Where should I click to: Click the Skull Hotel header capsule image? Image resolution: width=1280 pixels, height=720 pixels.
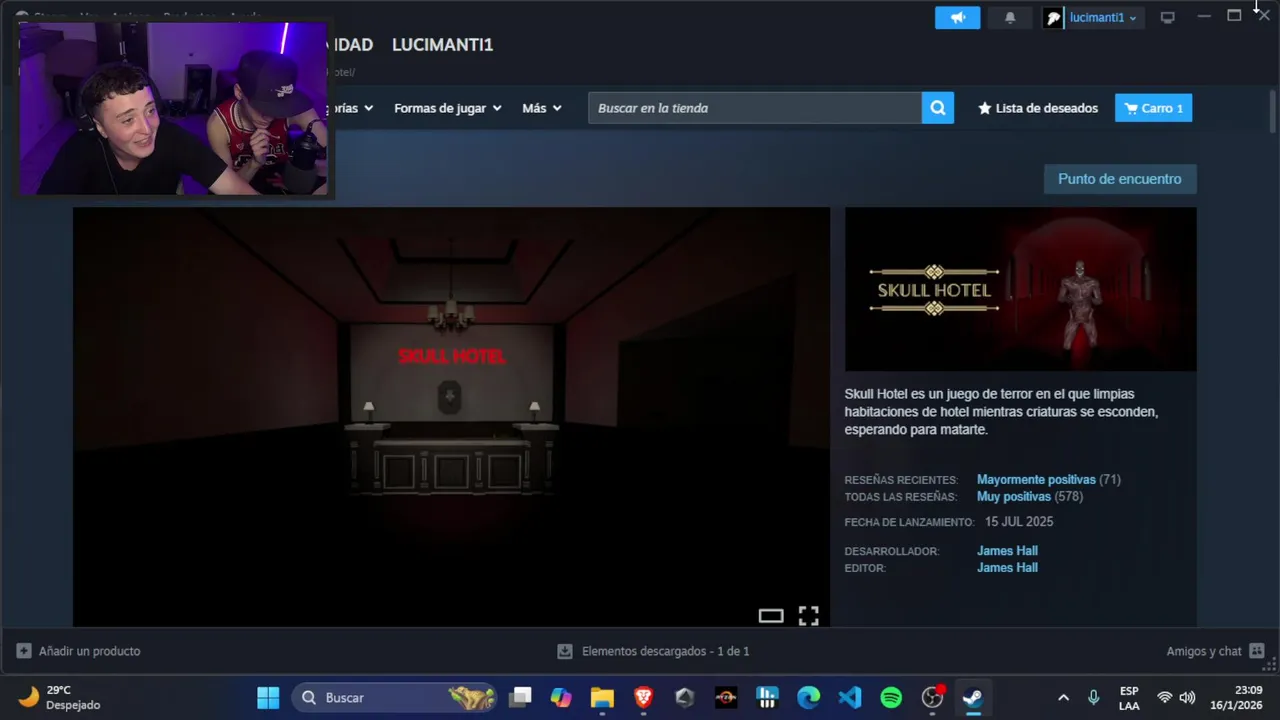point(1020,289)
